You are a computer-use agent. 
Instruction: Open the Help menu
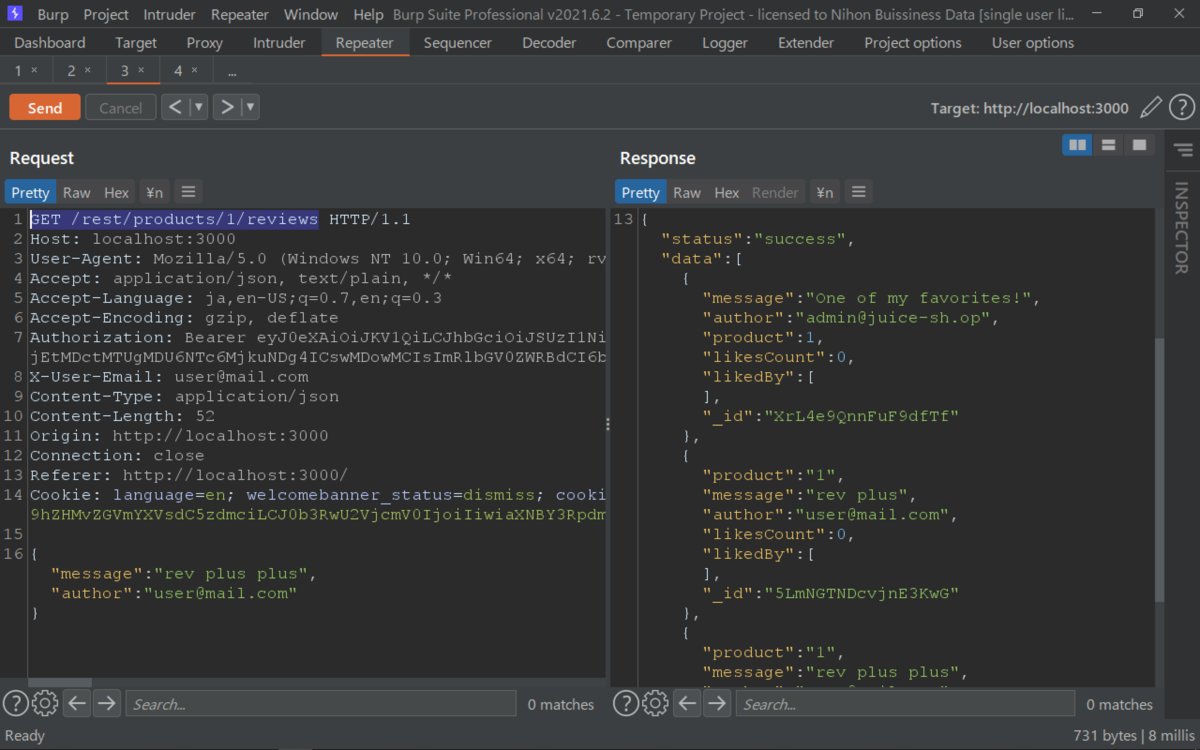point(368,14)
